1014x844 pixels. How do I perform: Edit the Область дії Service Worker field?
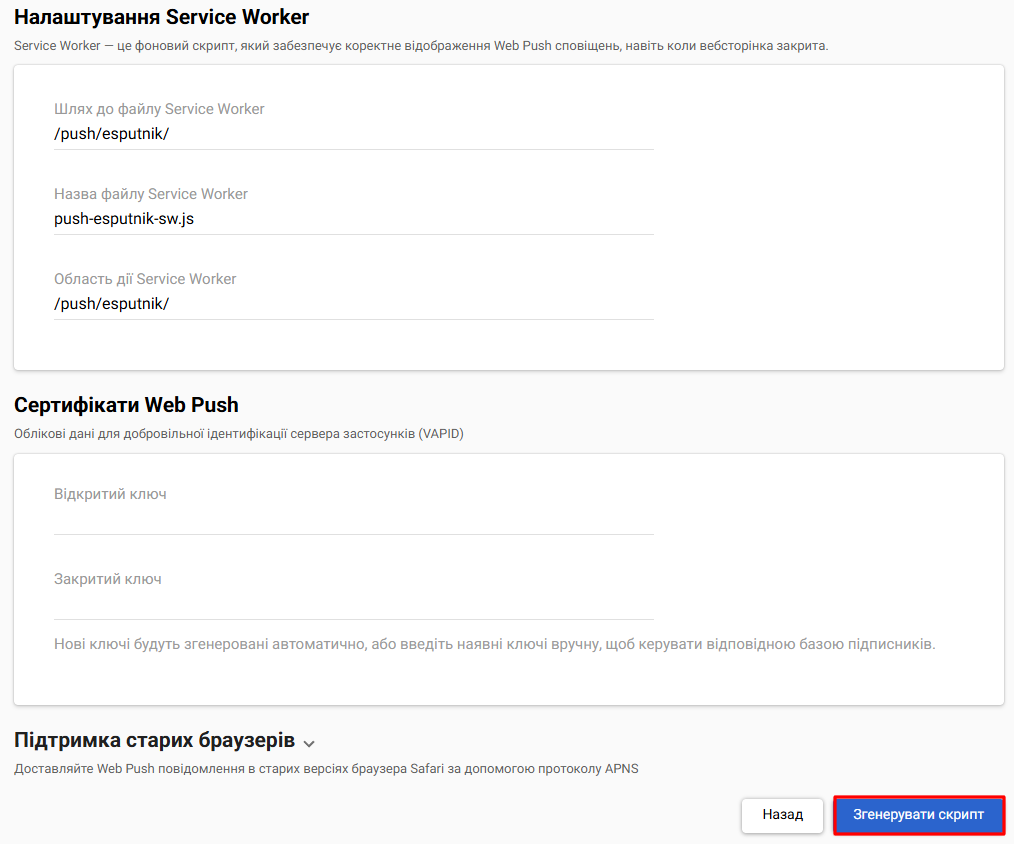click(x=354, y=303)
